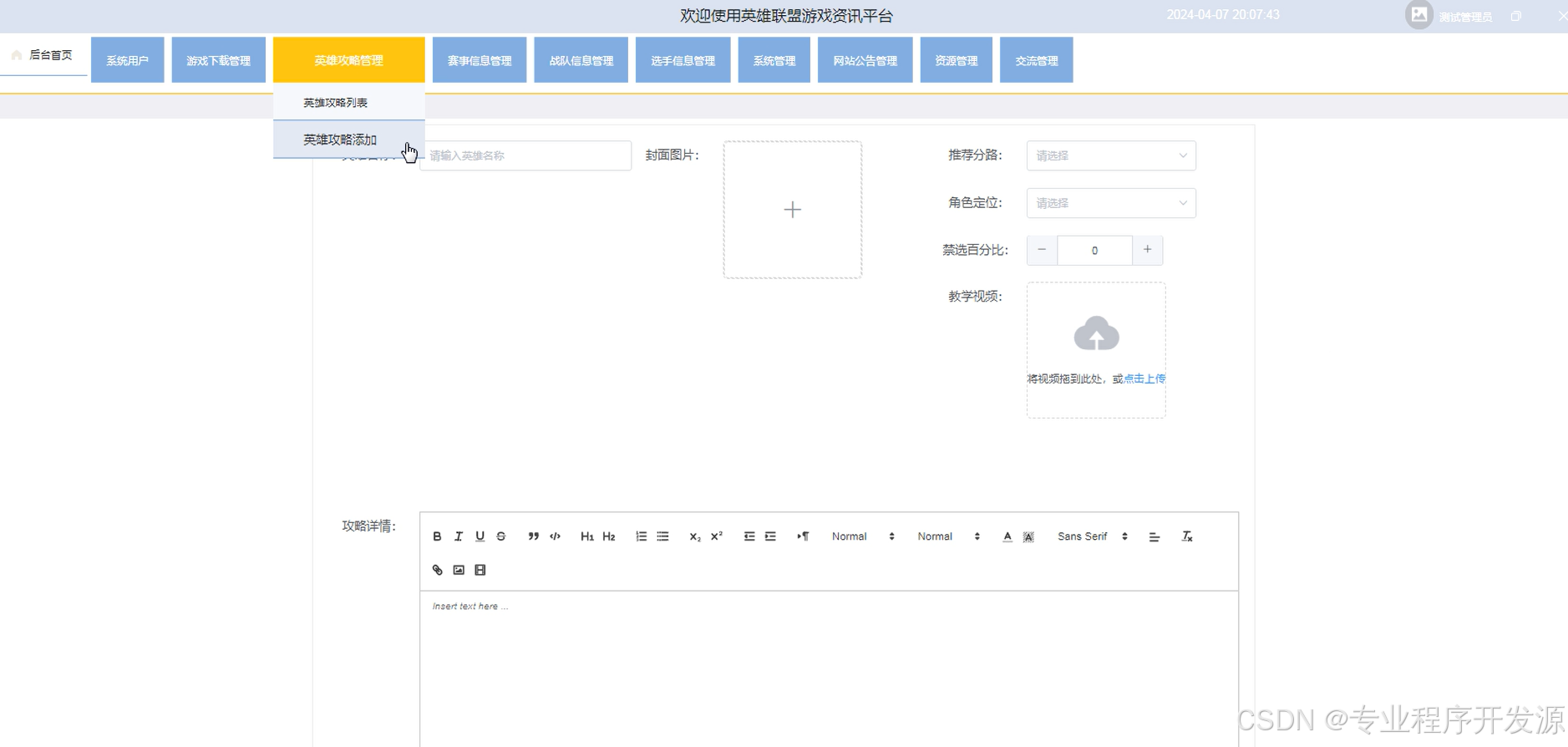Insert a blockquote
Screen dimensions: 1568x747
point(533,536)
